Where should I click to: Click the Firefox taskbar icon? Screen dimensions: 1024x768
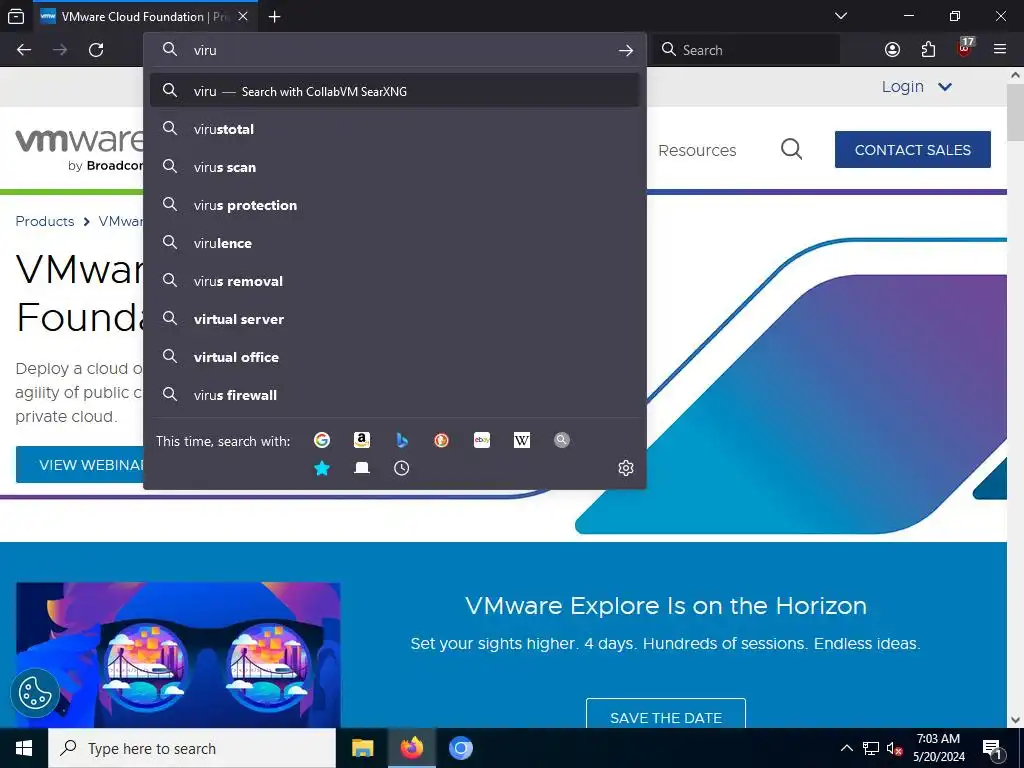click(x=411, y=748)
